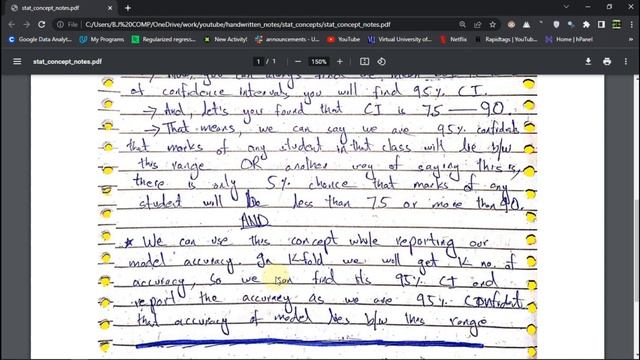The image size is (640, 360).
Task: Toggle the browser side panel
Action: point(601,24)
